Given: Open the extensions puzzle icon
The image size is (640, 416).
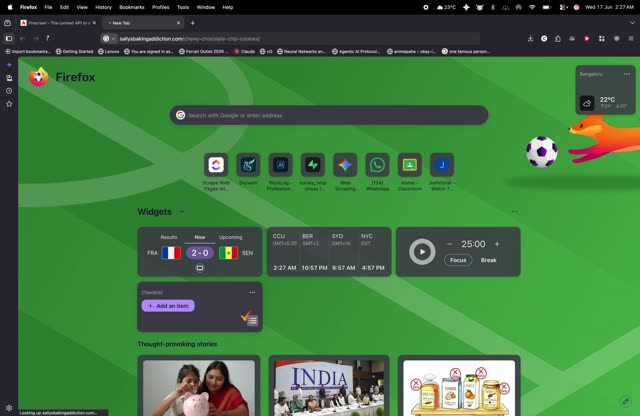Looking at the screenshot, I should coord(558,38).
